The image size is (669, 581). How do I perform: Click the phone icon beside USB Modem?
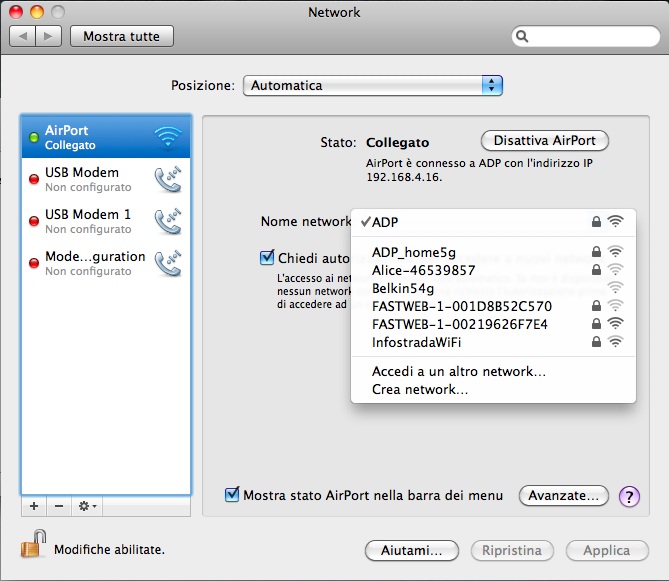click(168, 180)
